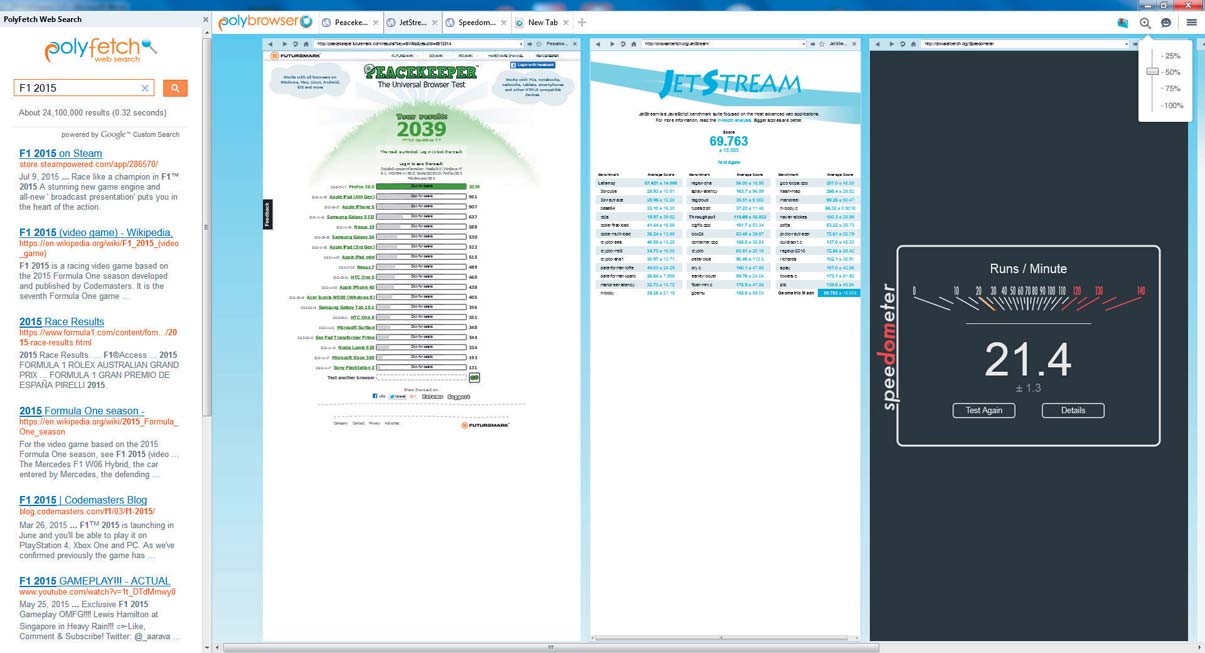Click the 69.763 JetStream score
Image resolution: width=1205 pixels, height=653 pixels.
728,142
